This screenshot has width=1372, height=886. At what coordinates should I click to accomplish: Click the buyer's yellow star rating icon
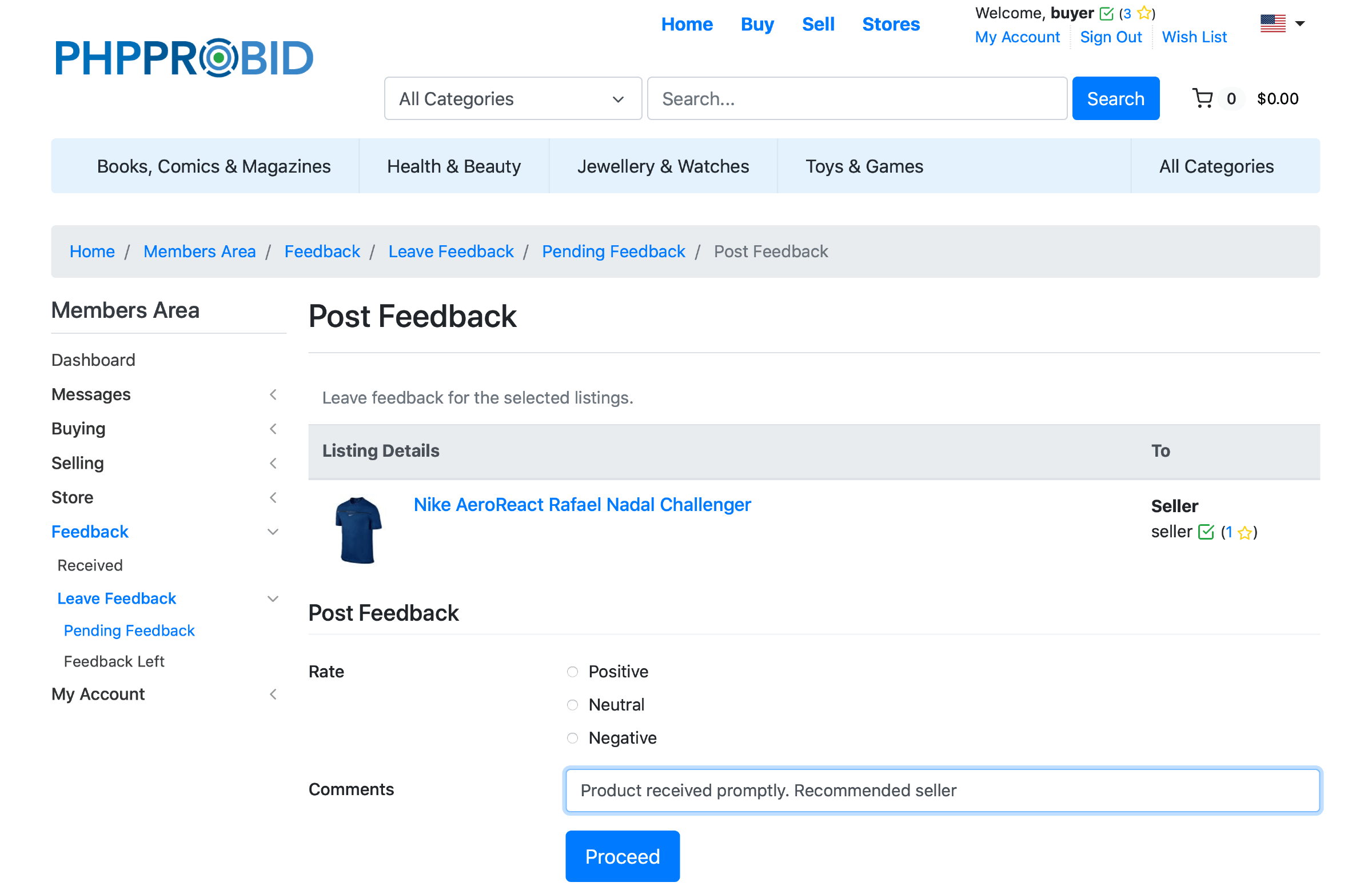click(1144, 13)
